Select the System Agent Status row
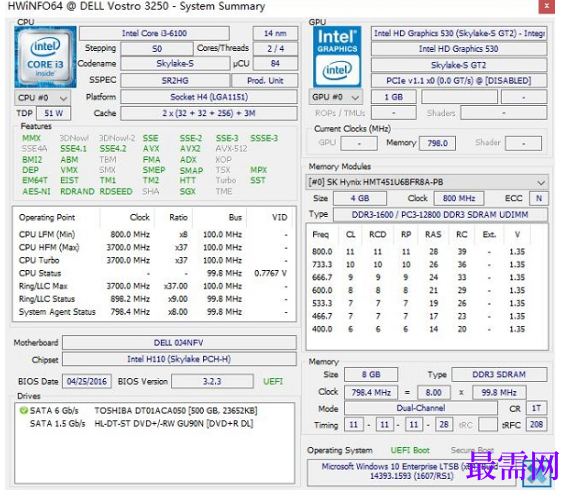Screen dimensions: 578x497 [x=153, y=312]
